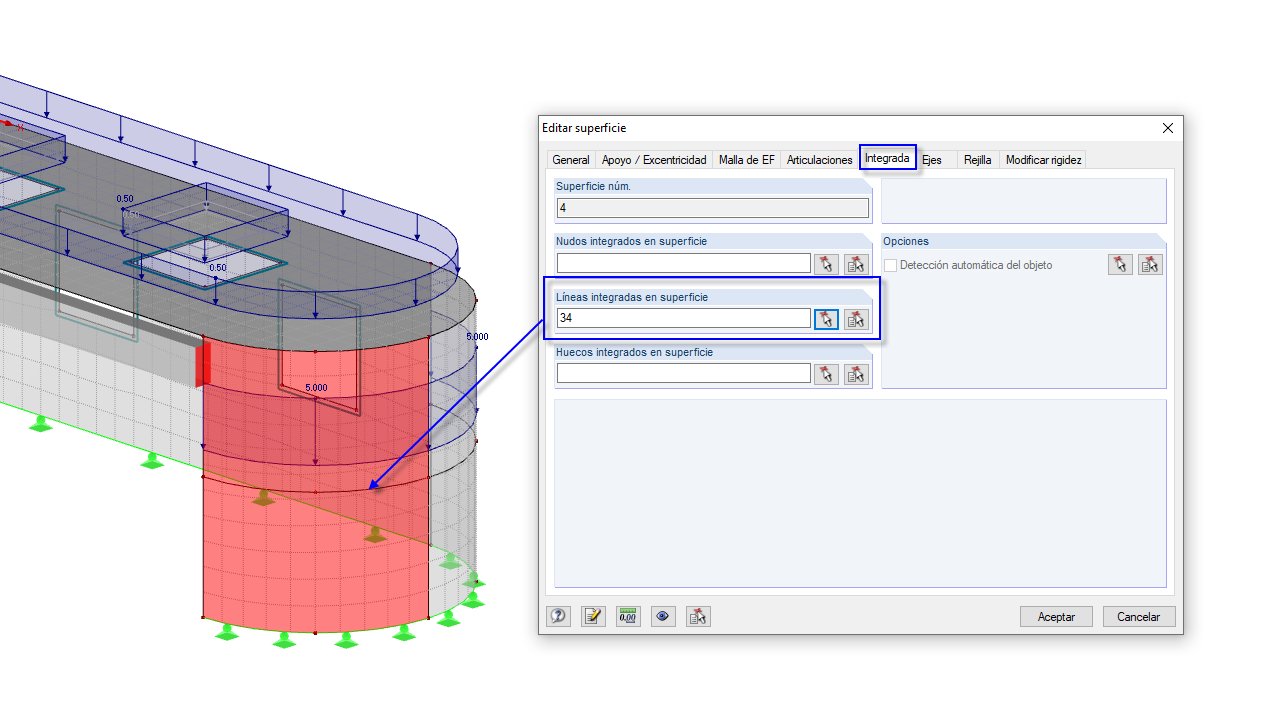
Task: Open the help button in dialog footer
Action: click(x=558, y=616)
